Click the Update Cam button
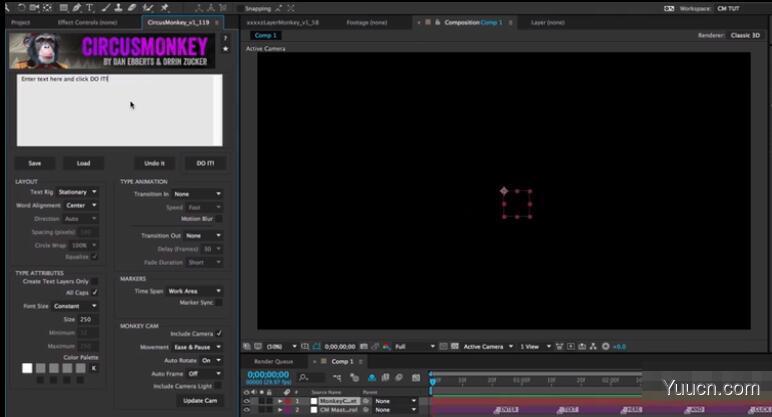Viewport: 772px width, 417px height. click(200, 401)
